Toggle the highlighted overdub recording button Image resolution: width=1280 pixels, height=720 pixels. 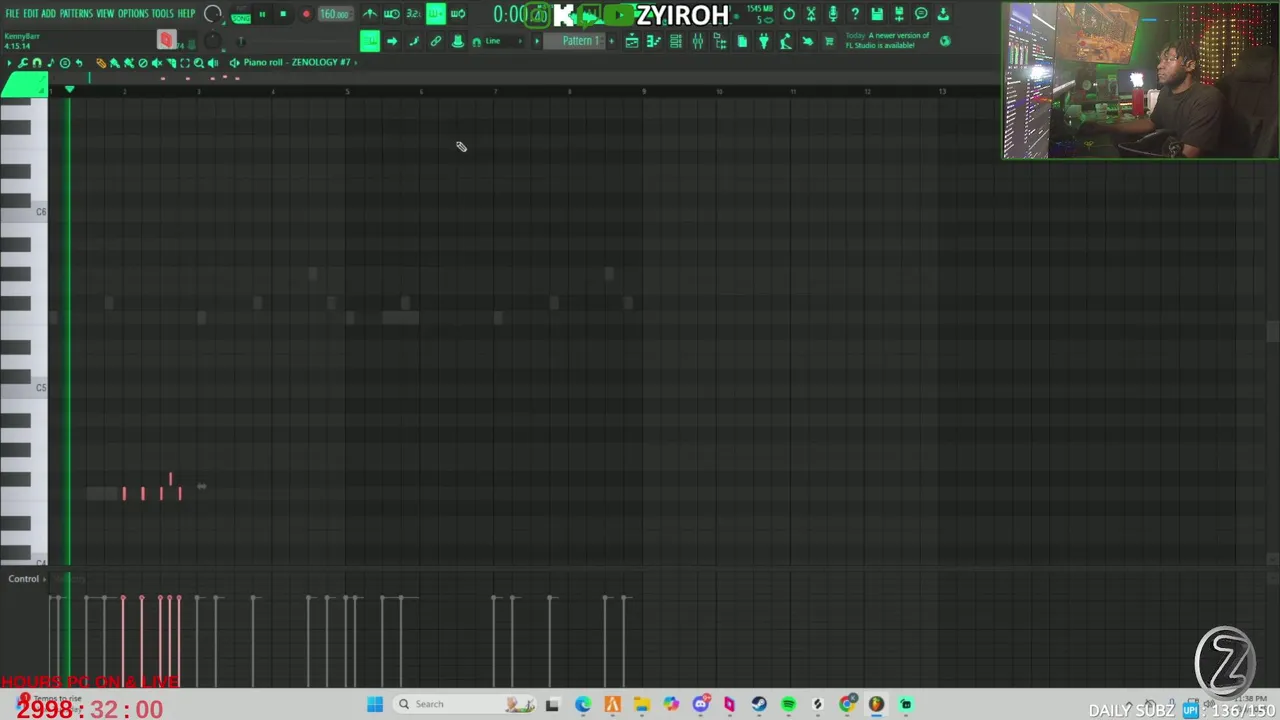coord(436,14)
